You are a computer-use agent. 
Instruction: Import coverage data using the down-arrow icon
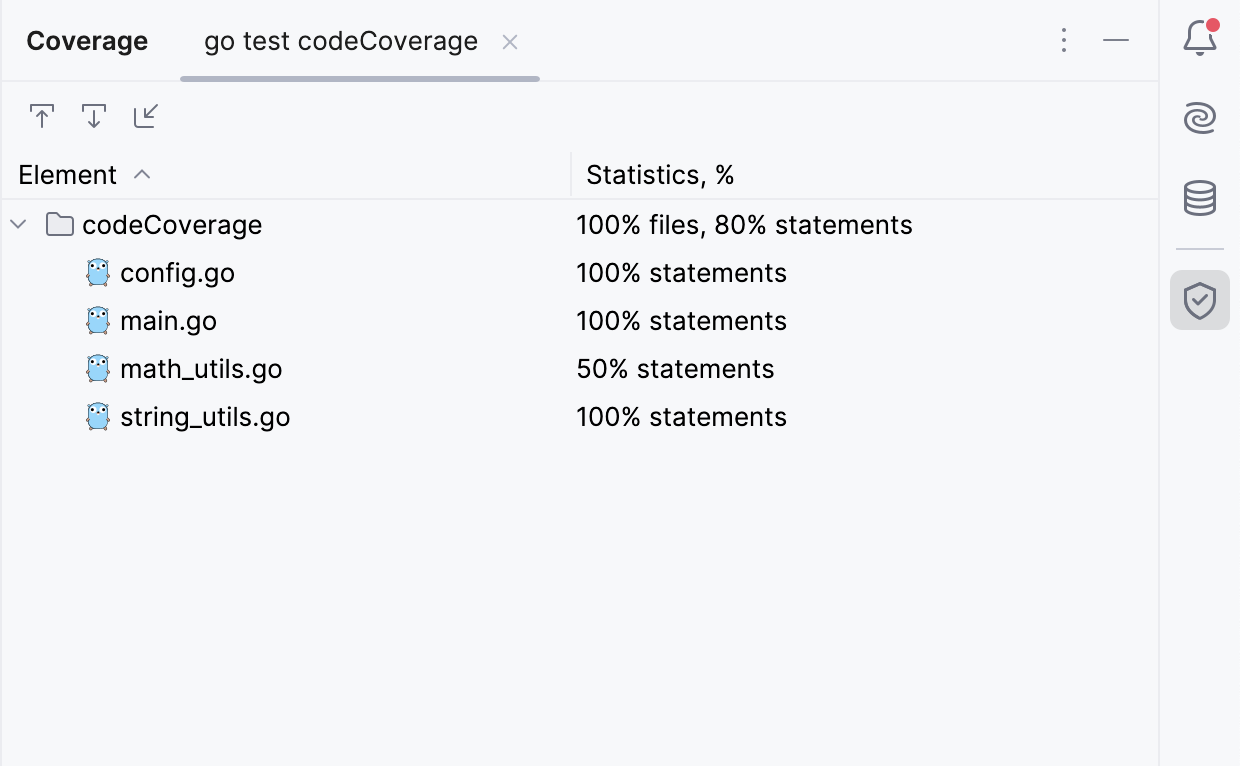point(93,116)
